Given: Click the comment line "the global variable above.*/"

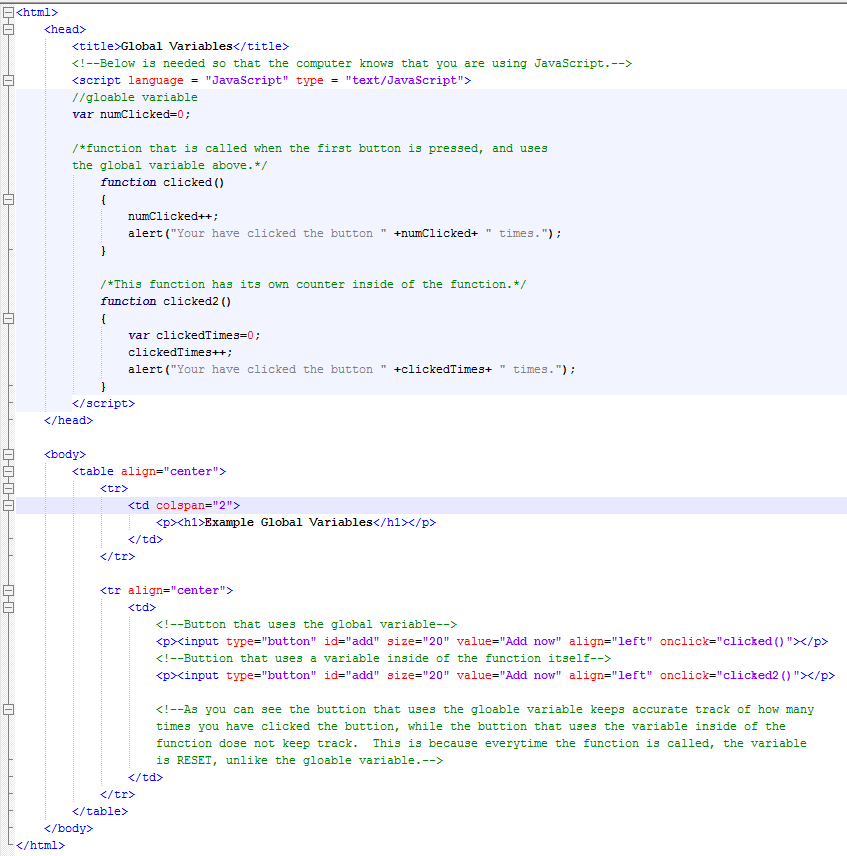Looking at the screenshot, I should point(170,165).
